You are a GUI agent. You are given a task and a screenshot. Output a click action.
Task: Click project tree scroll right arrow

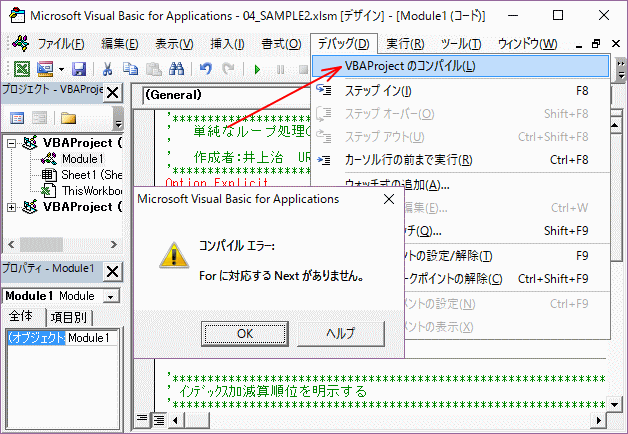[x=114, y=244]
